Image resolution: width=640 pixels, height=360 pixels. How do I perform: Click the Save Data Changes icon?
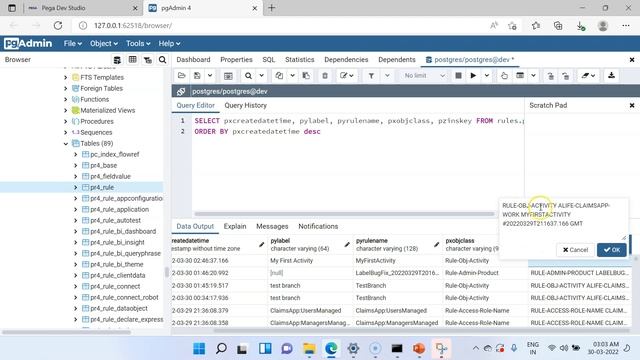pos(228,76)
